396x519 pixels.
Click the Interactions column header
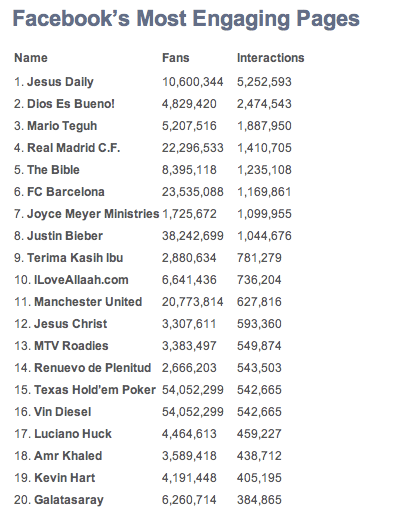click(270, 58)
